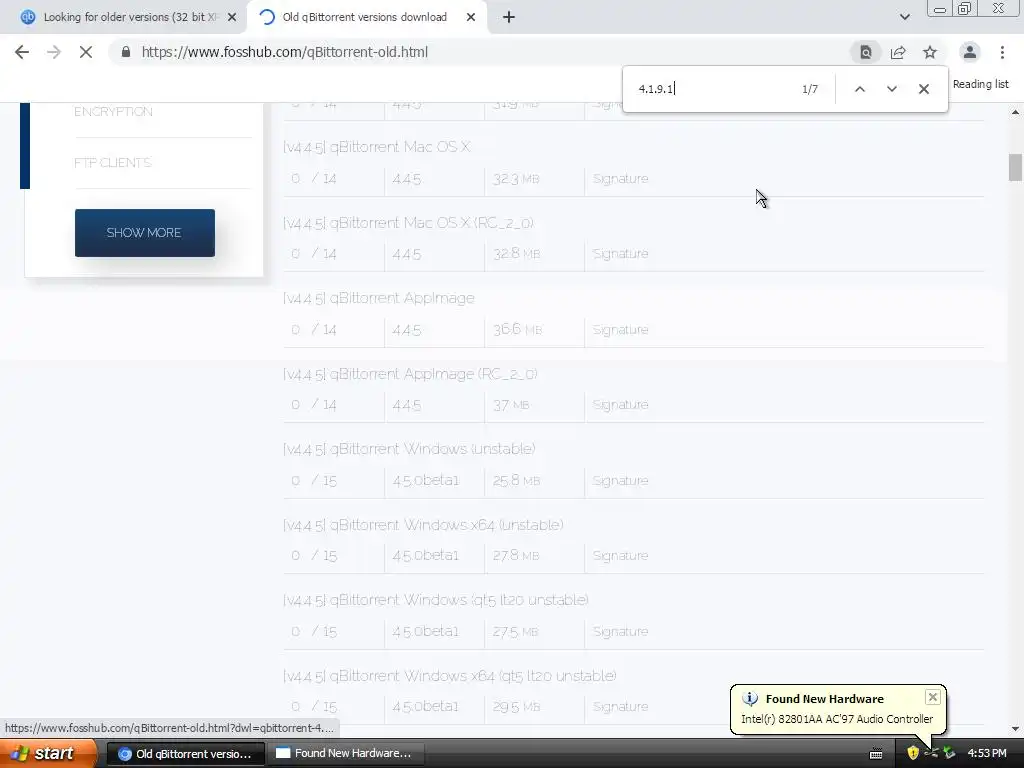The image size is (1024, 768).
Task: Download qBittorrent Windows x64 (qt5 lt20 unstable)
Action: 450,676
